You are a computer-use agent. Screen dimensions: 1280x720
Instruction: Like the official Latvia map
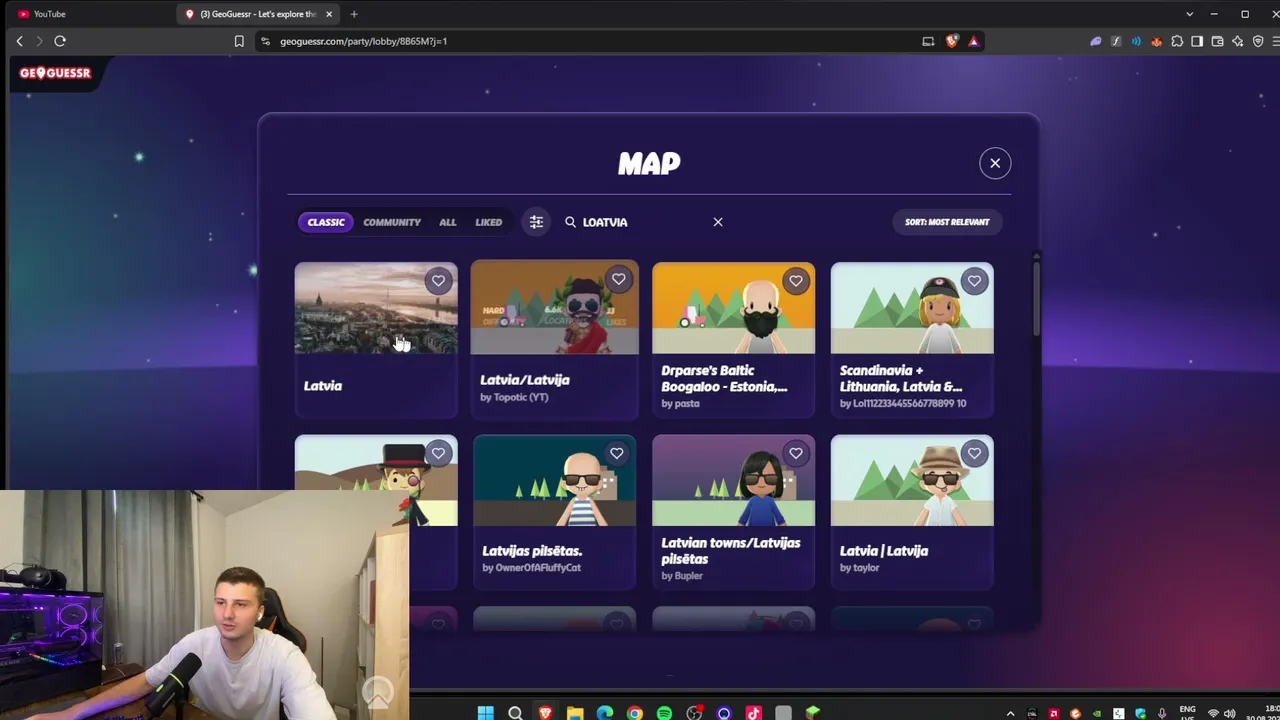click(438, 281)
